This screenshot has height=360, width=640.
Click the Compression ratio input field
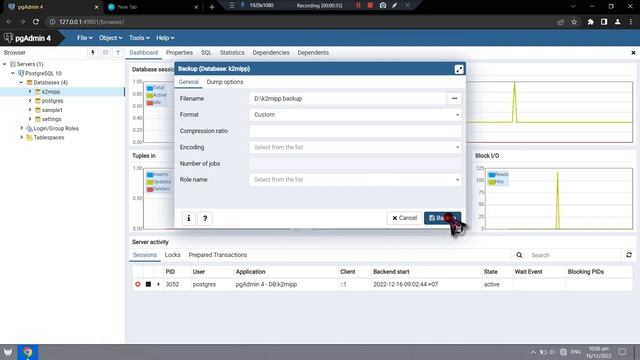click(x=355, y=131)
